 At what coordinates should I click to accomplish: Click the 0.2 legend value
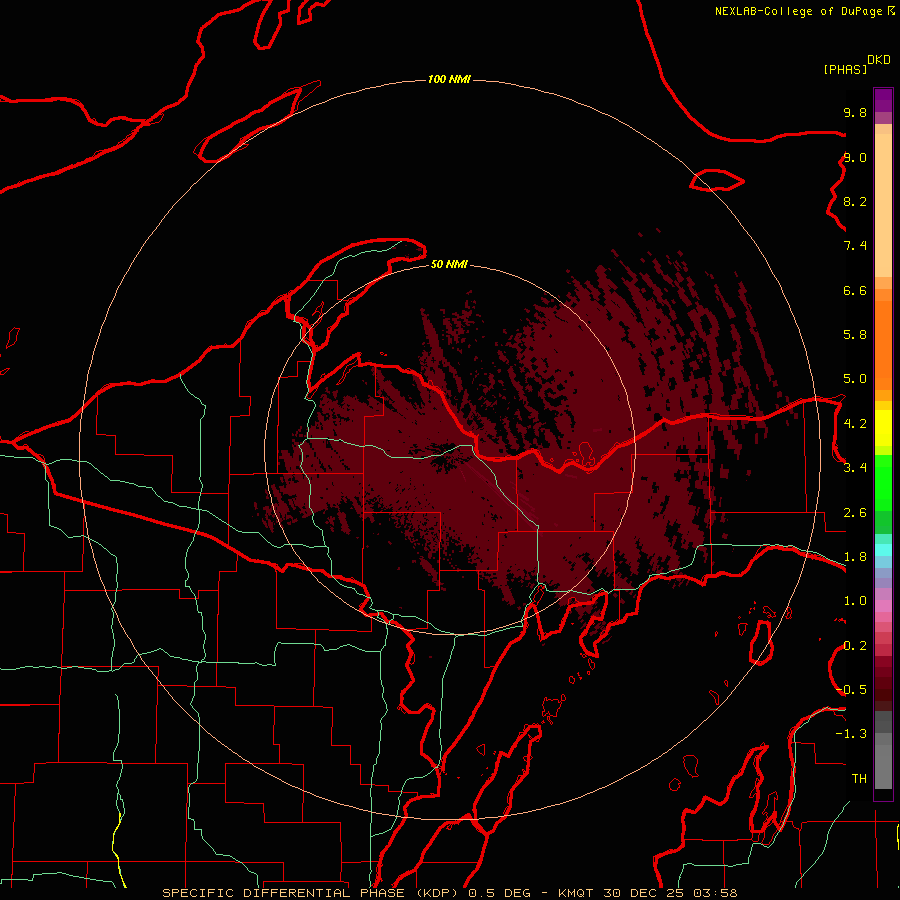click(855, 646)
